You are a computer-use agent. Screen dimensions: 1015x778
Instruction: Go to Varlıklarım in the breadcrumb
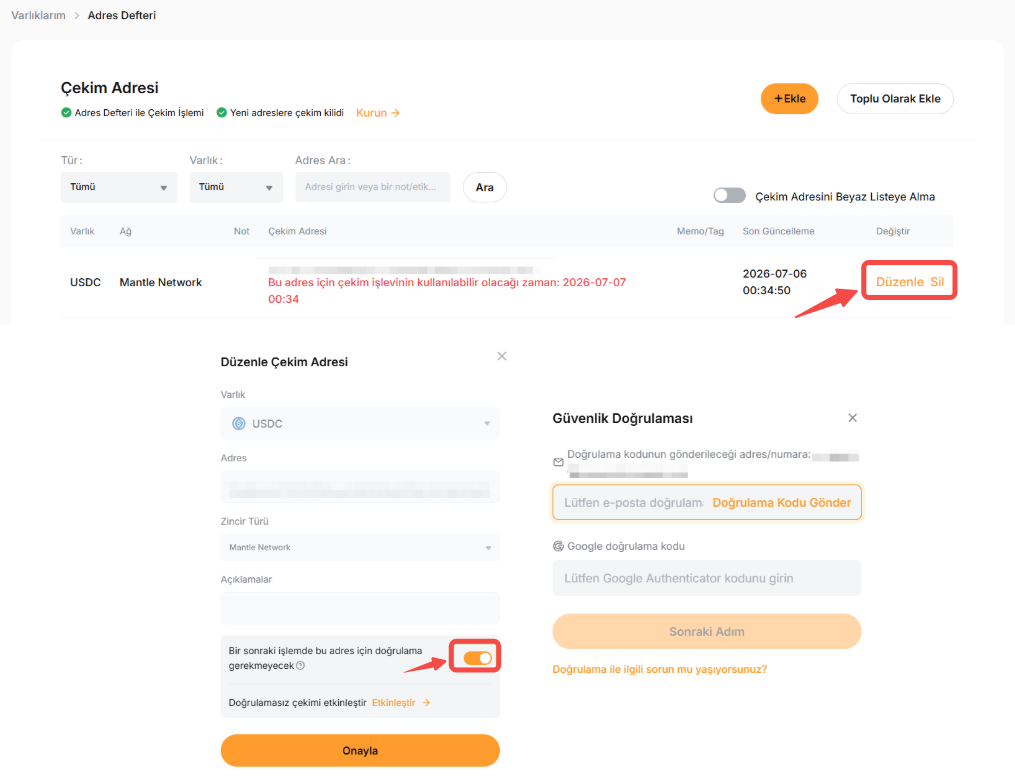(38, 15)
